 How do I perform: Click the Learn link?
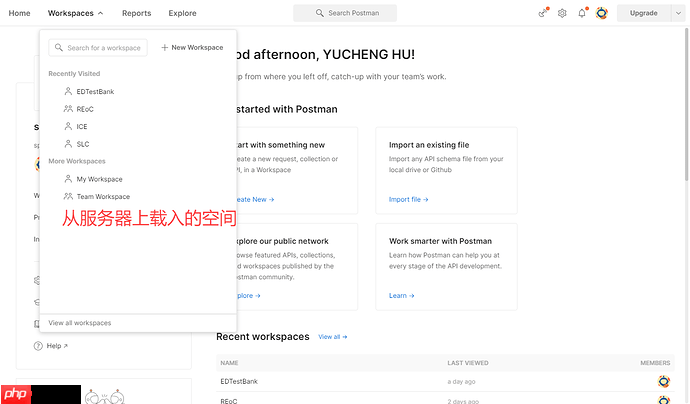[x=401, y=296]
